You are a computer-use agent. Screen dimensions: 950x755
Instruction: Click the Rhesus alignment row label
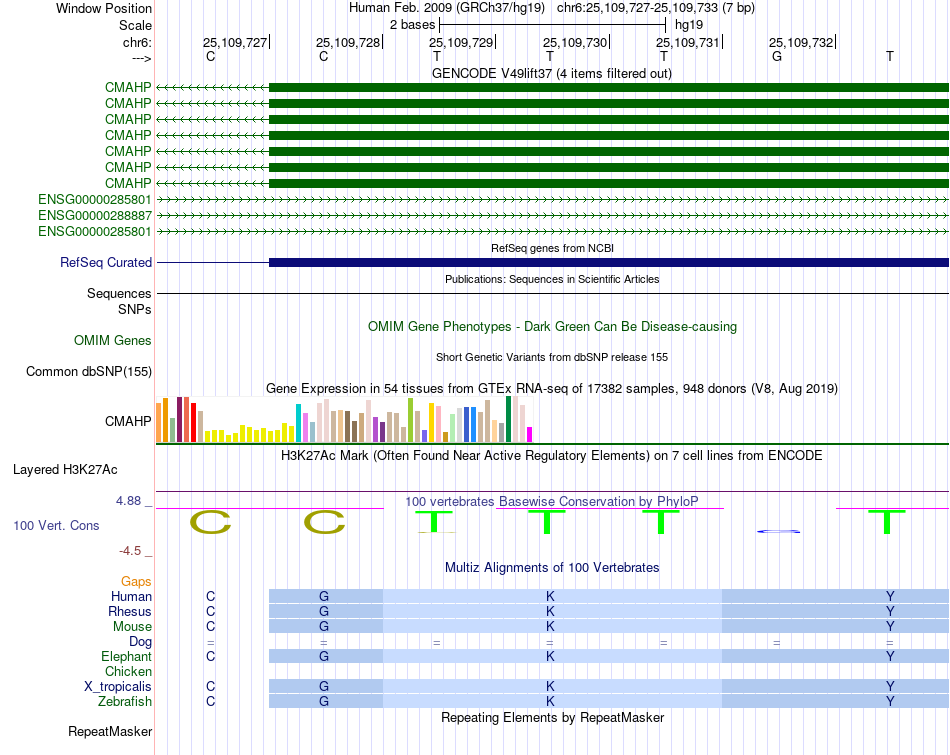tap(130, 611)
